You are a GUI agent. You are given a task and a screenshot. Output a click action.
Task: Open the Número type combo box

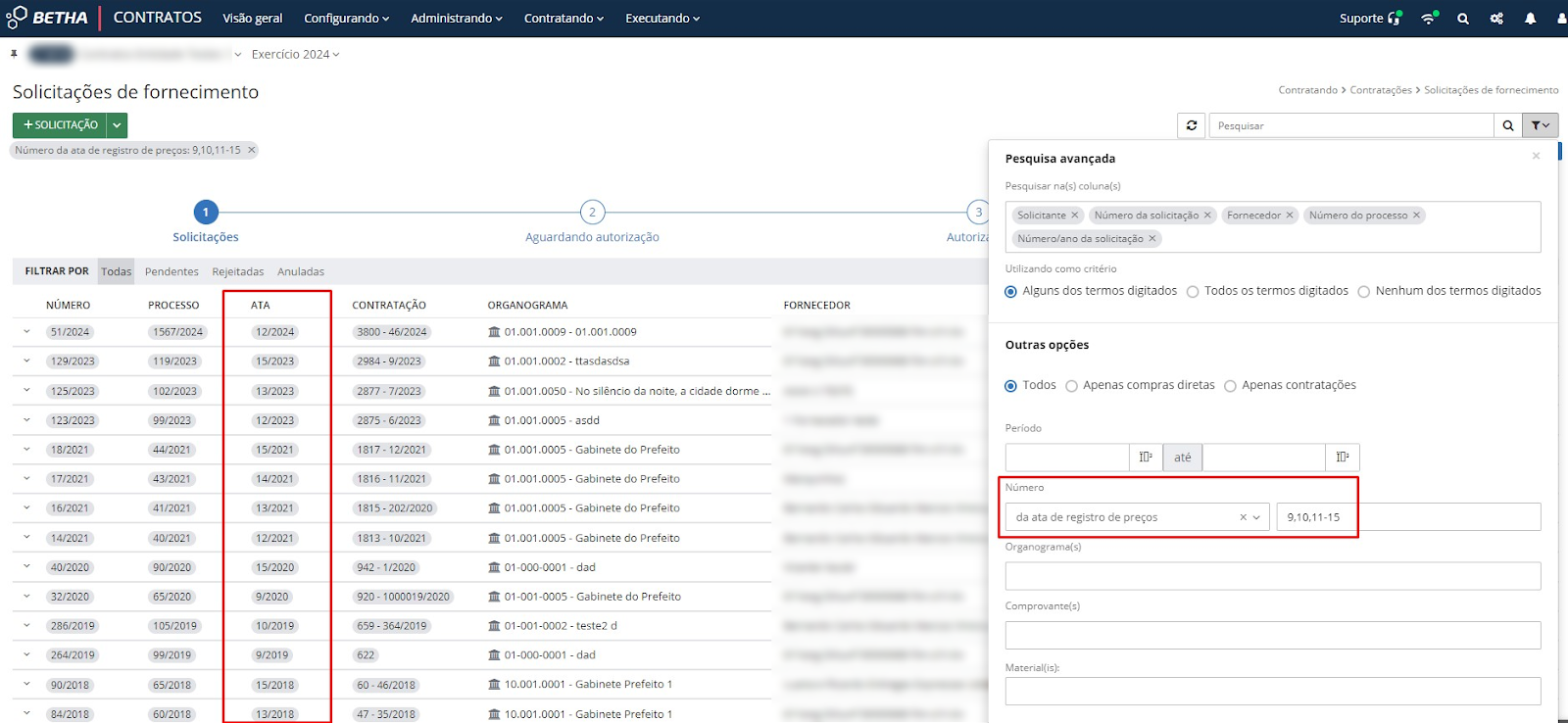[1137, 517]
